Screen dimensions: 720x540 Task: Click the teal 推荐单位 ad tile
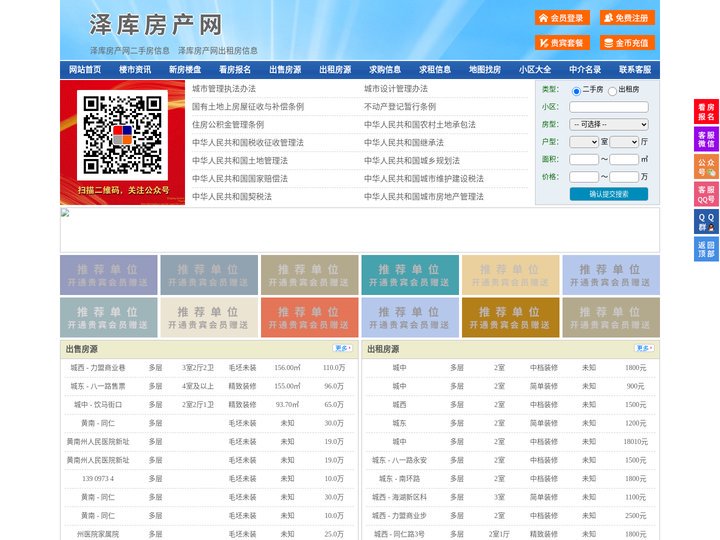tap(410, 275)
